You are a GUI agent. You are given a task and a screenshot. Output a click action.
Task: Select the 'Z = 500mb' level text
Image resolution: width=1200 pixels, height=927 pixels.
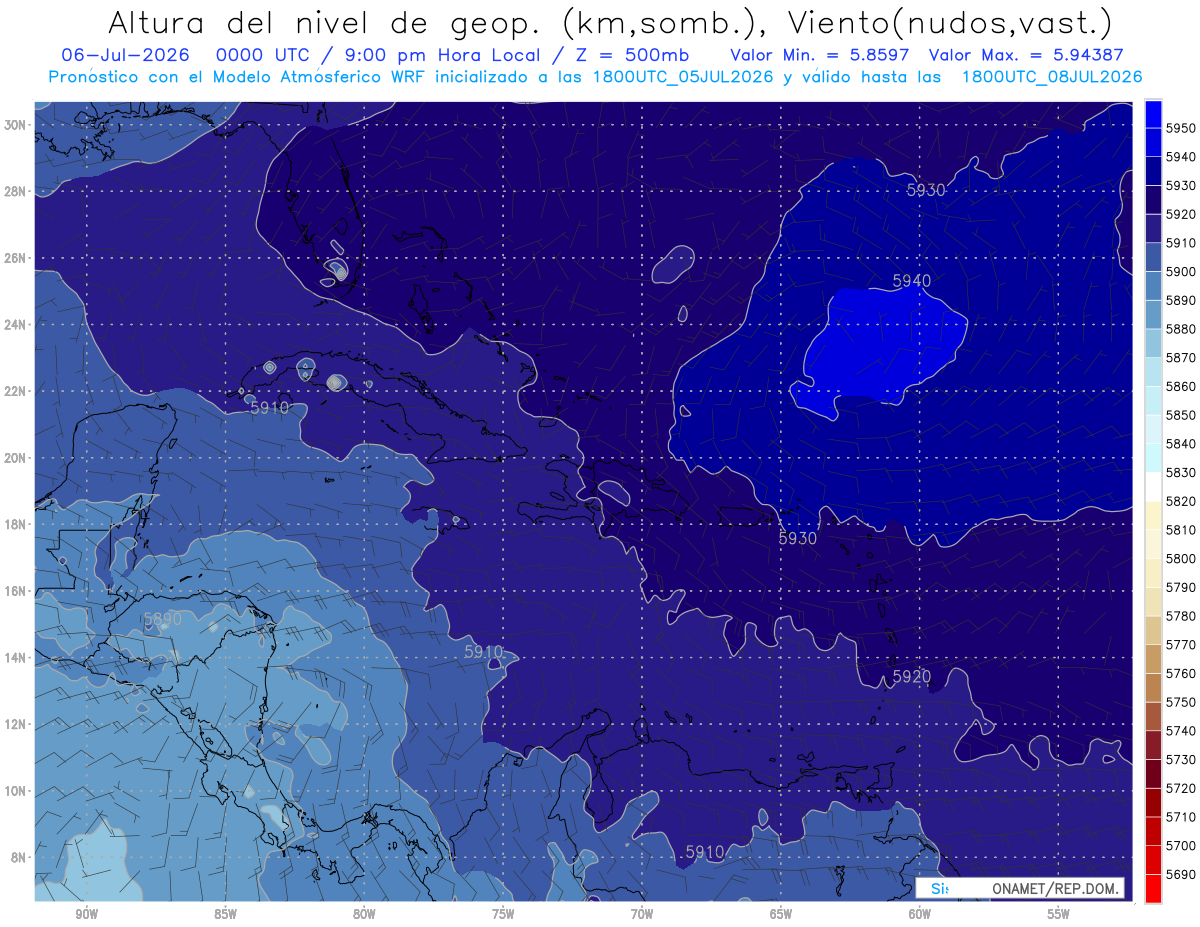633,55
